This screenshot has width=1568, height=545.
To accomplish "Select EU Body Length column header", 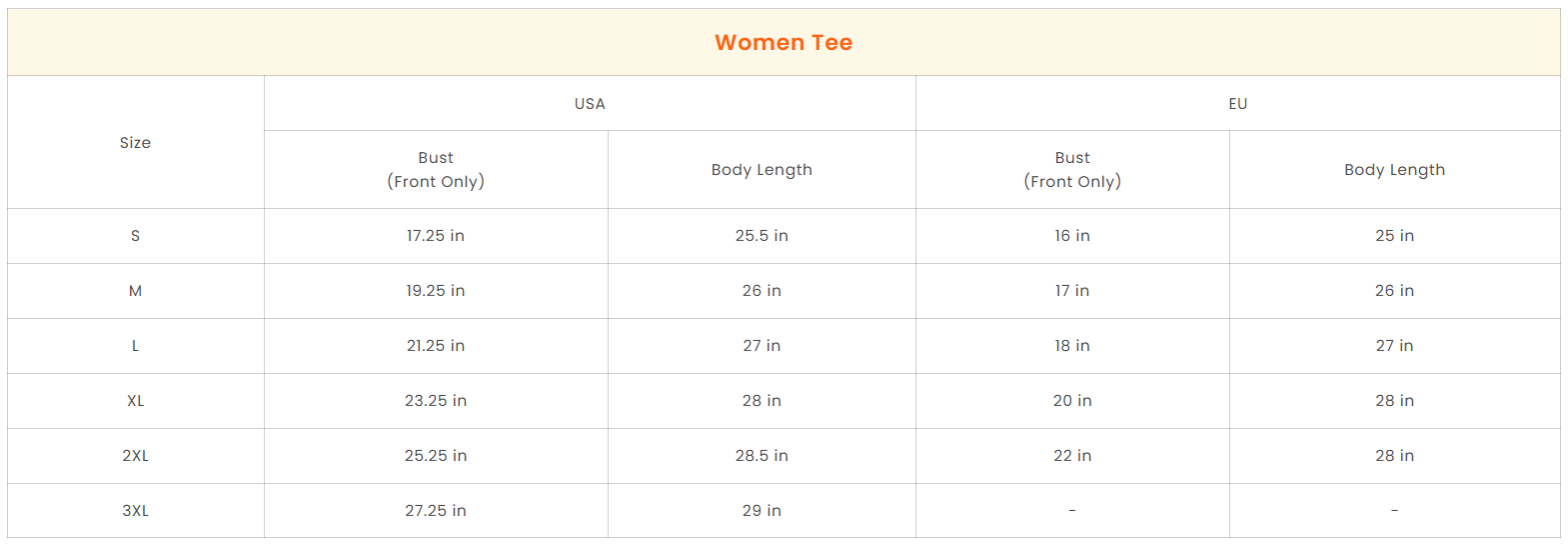I will tap(1394, 169).
